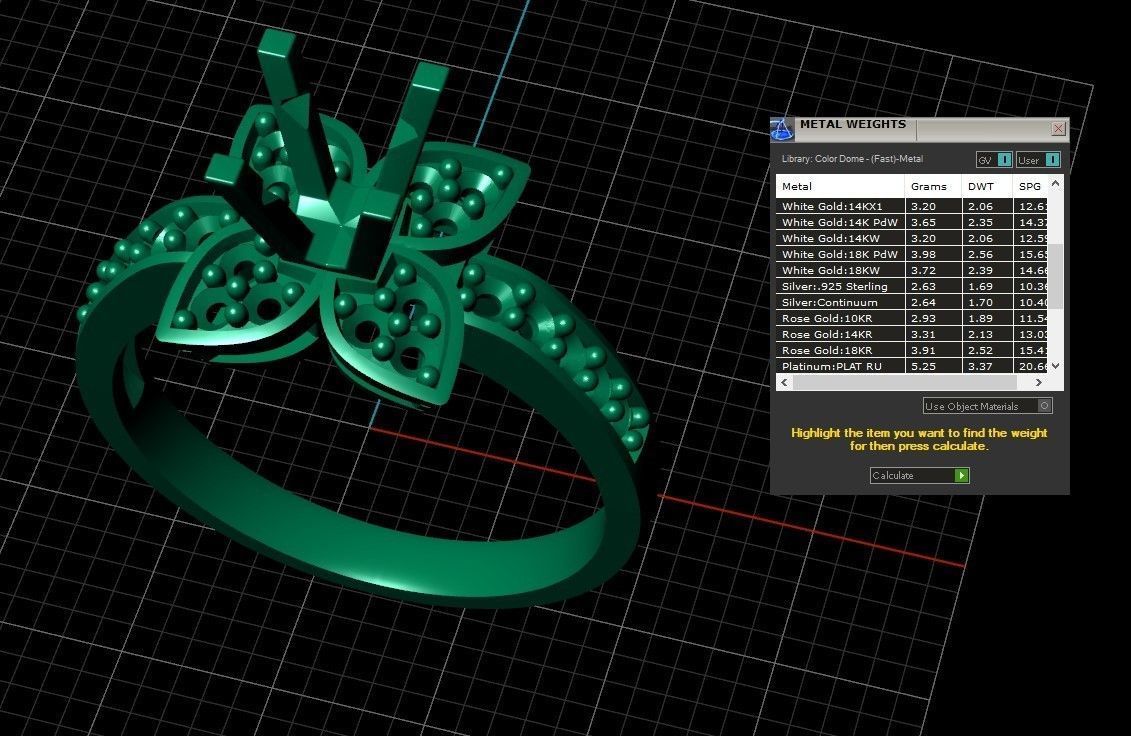This screenshot has width=1131, height=736.
Task: Click the 3.98 grams value
Action: pos(923,254)
